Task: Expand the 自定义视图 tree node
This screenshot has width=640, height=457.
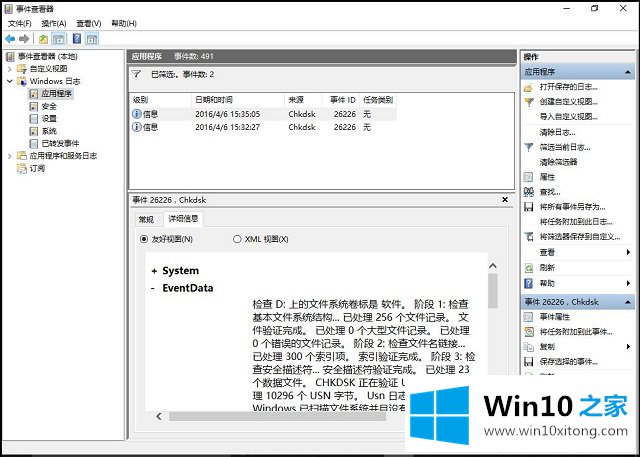Action: pos(10,69)
